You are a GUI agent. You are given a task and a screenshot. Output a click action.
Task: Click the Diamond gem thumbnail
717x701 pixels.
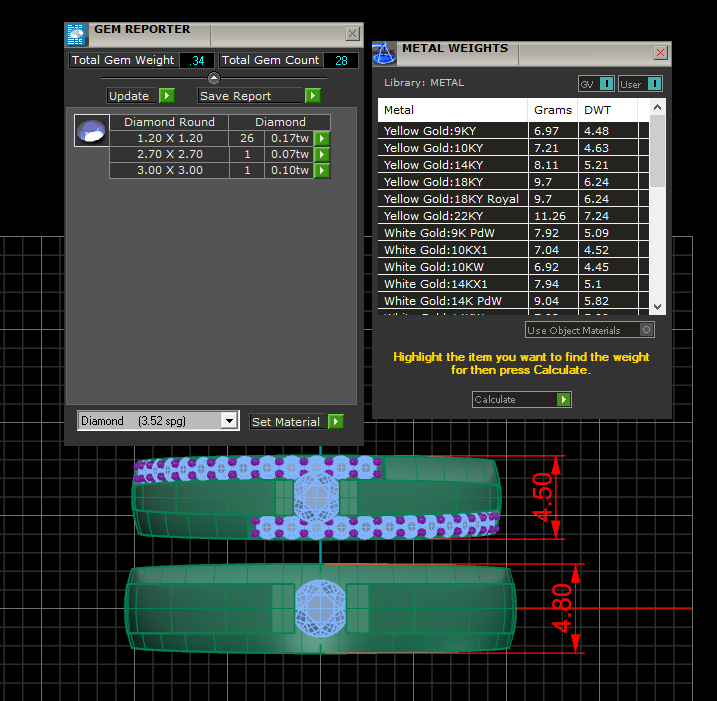[x=91, y=131]
